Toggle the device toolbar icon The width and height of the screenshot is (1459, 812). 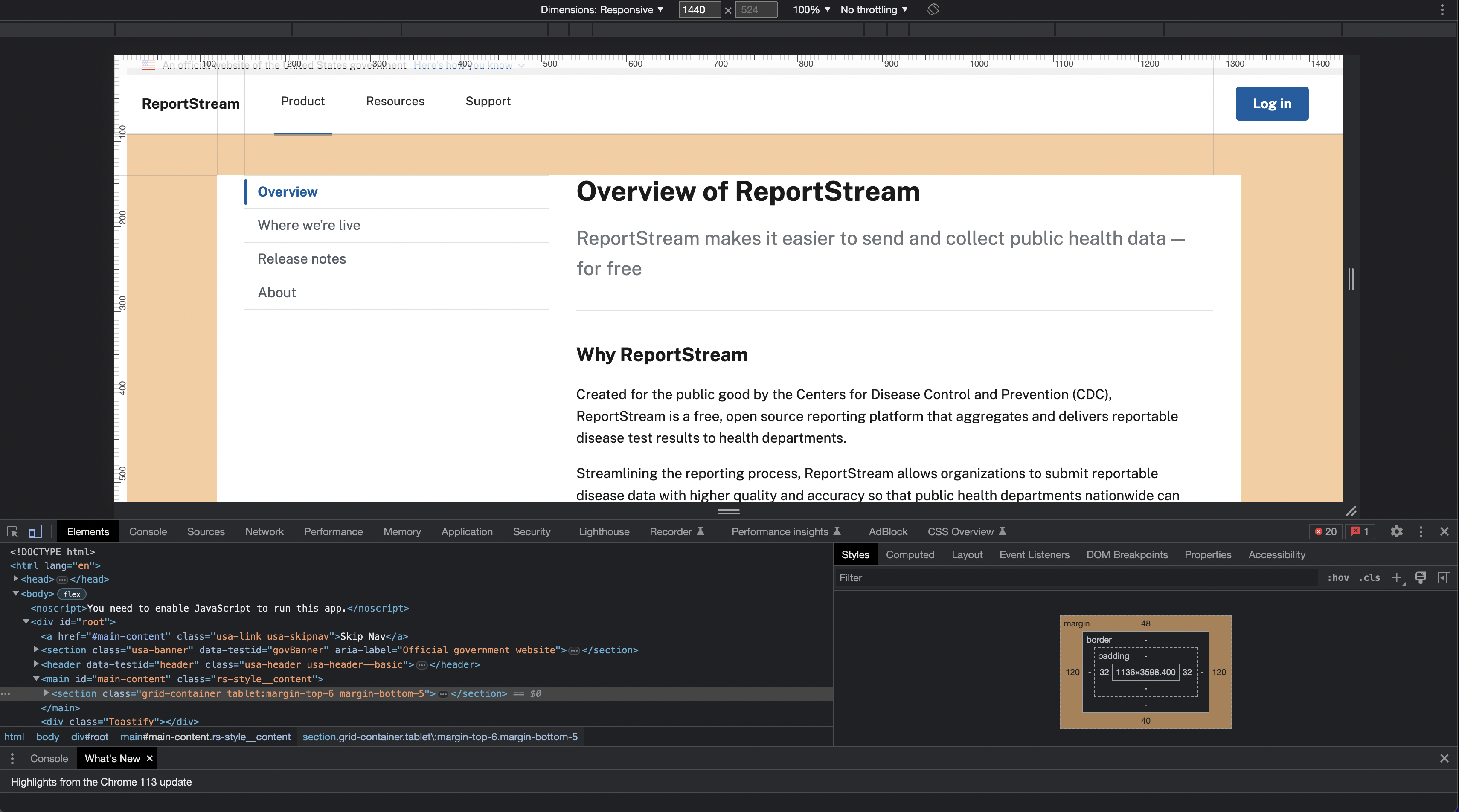(35, 532)
